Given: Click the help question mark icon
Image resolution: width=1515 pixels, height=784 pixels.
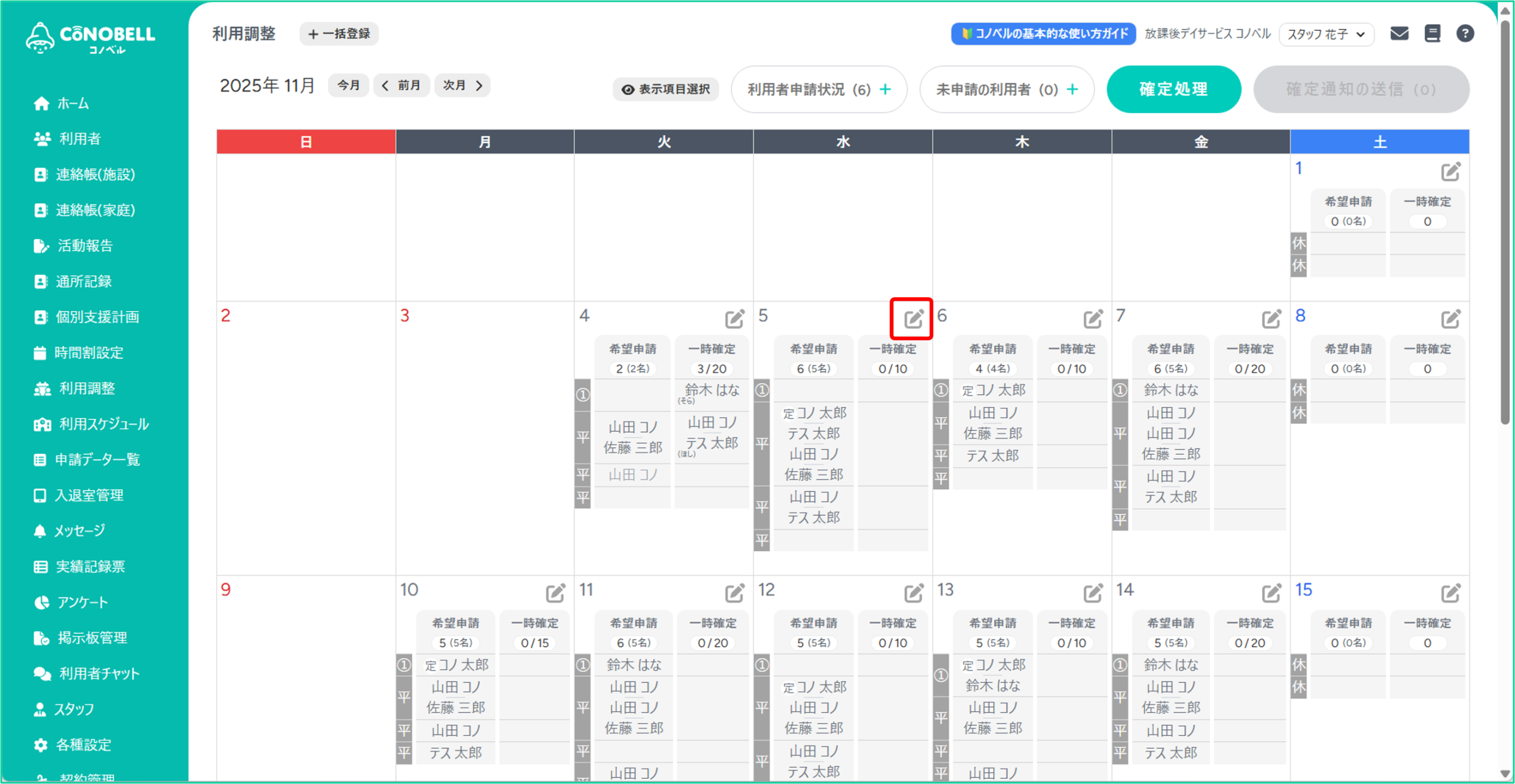Looking at the screenshot, I should tap(1465, 34).
